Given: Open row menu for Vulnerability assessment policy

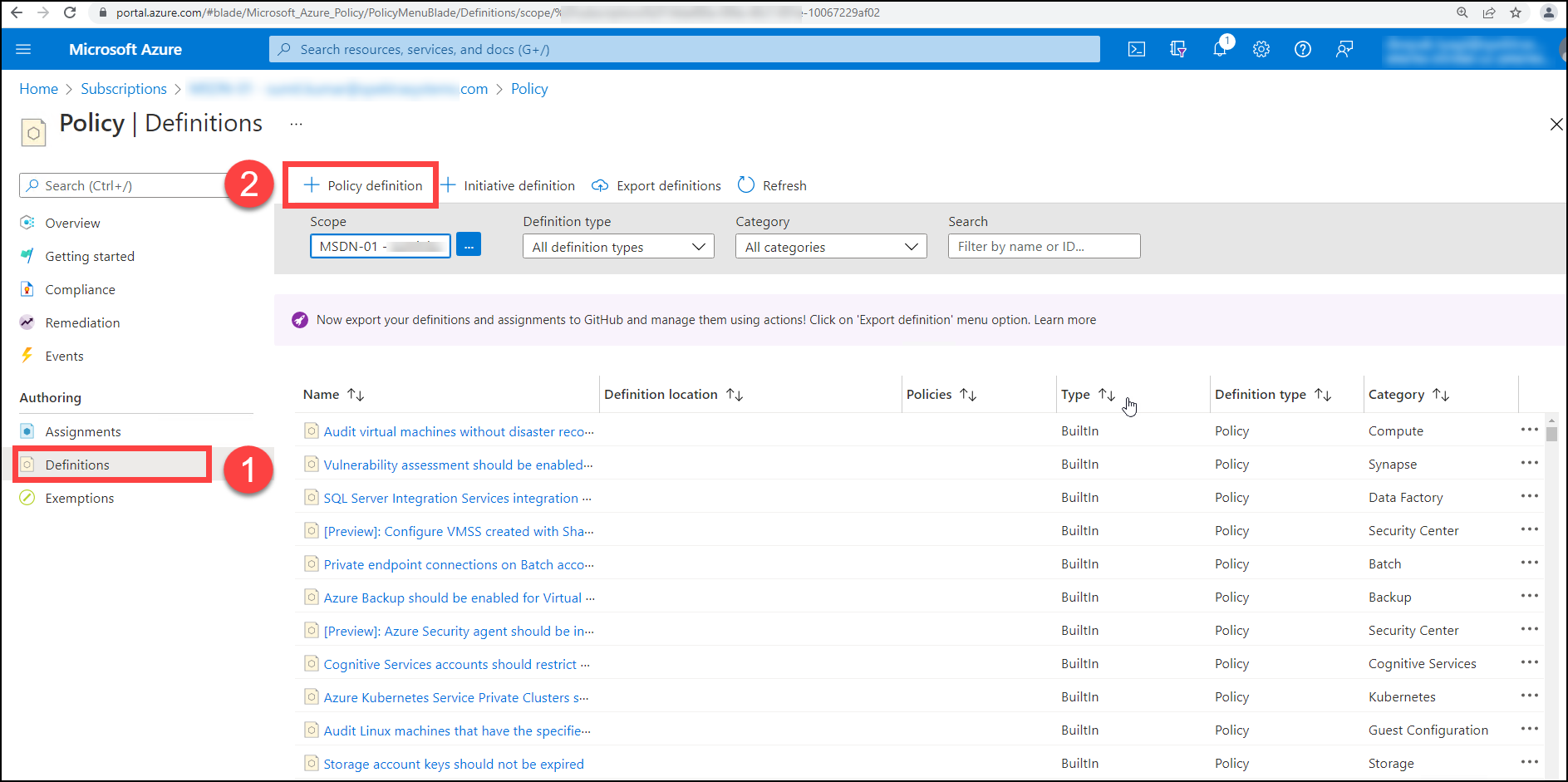Looking at the screenshot, I should (1530, 463).
